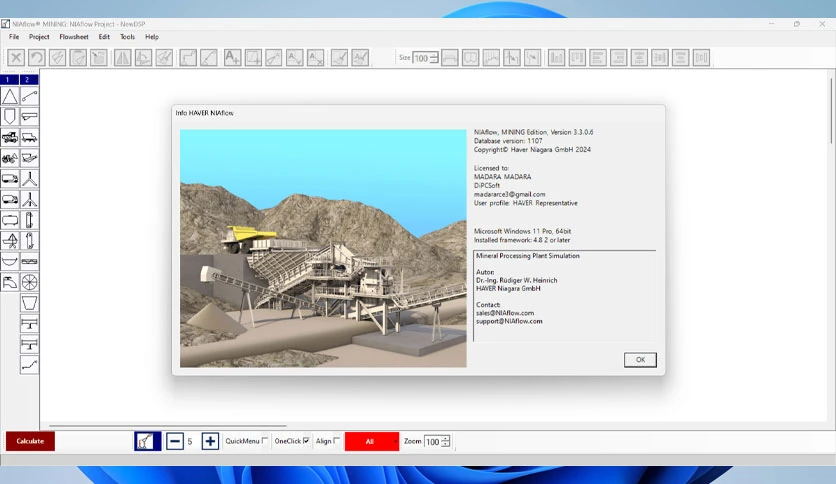The width and height of the screenshot is (836, 484).
Task: Click OK in the Info dialog
Action: 640,360
